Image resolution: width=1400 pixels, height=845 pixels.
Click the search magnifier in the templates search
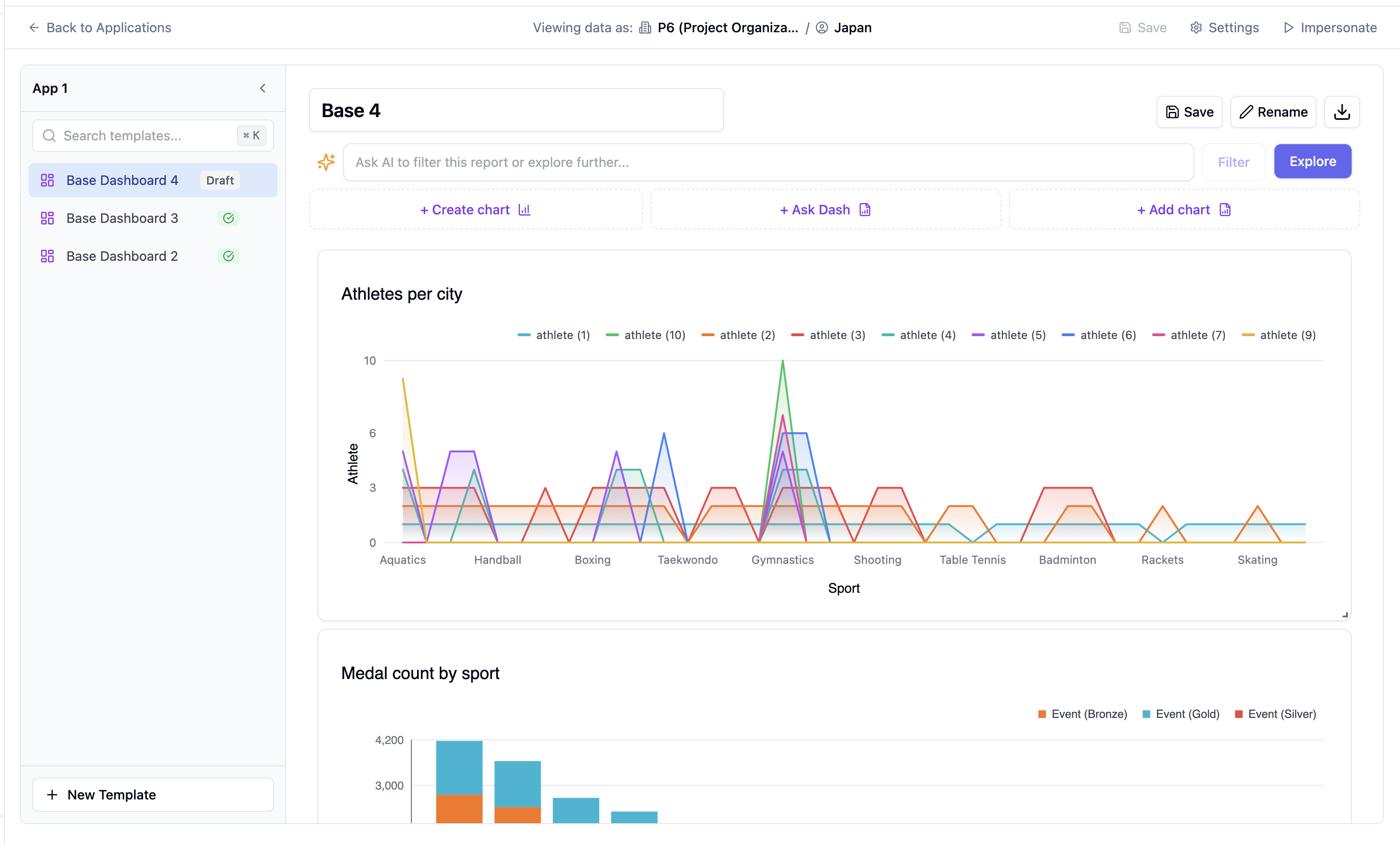(49, 135)
